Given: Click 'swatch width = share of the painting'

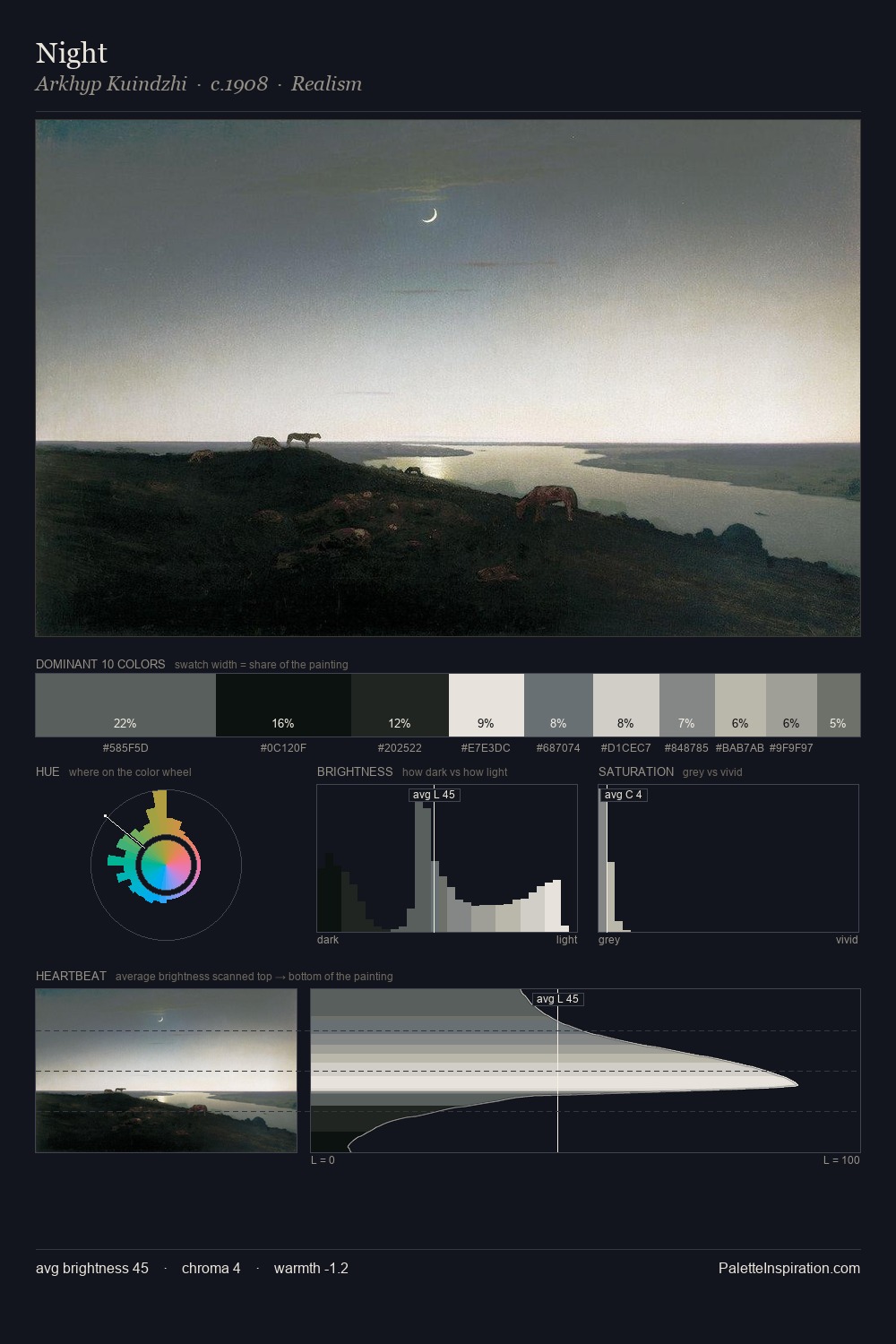Looking at the screenshot, I should [x=262, y=665].
